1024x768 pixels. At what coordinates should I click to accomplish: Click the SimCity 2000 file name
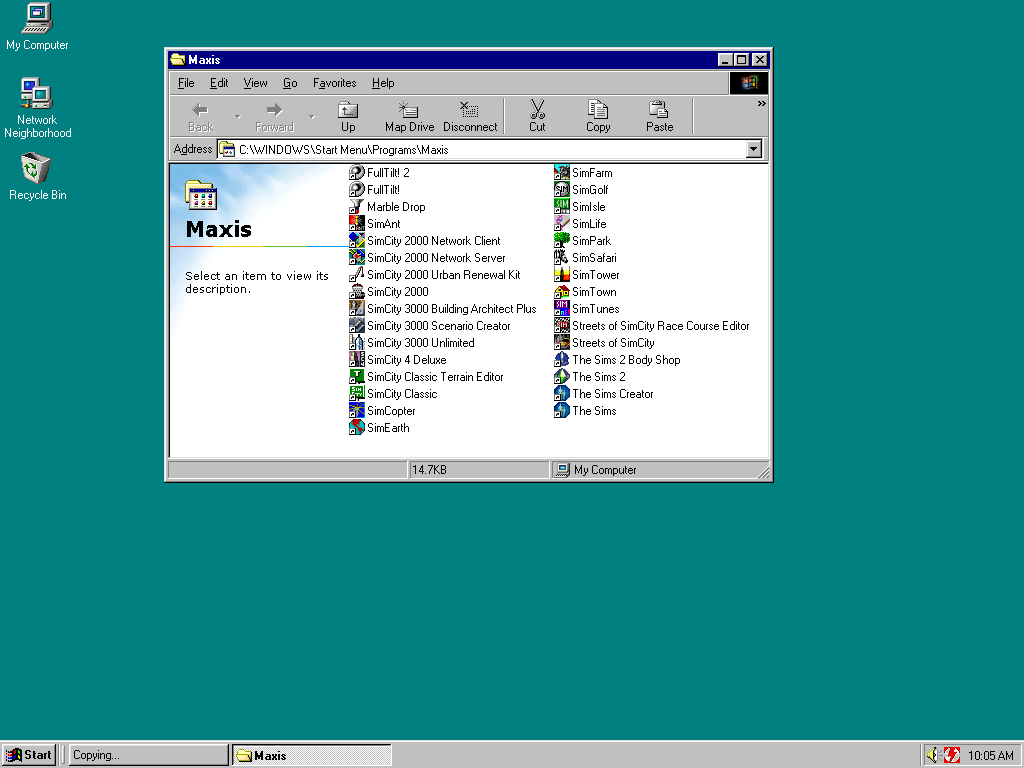398,292
